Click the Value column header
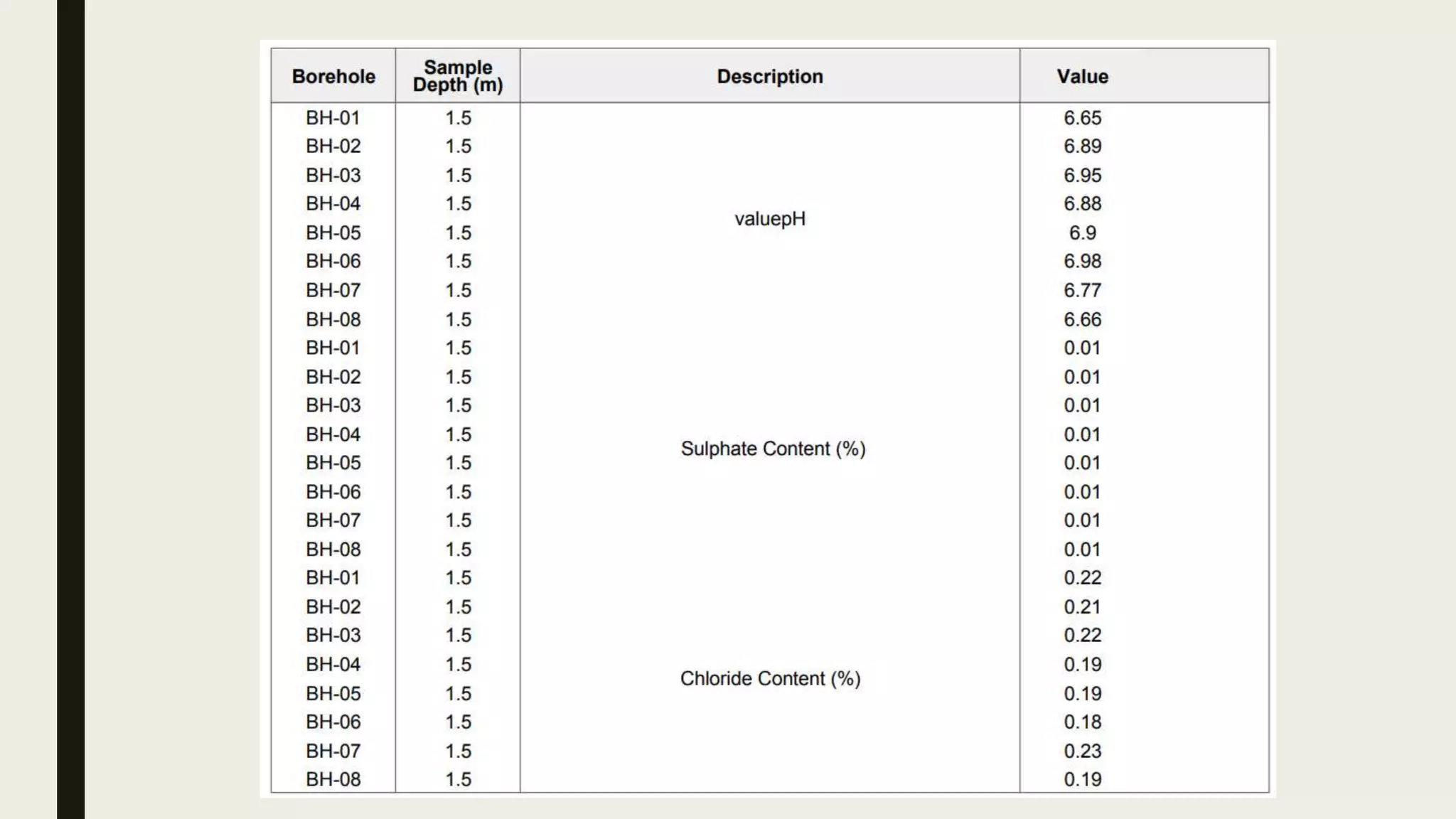1456x819 pixels. point(1082,76)
